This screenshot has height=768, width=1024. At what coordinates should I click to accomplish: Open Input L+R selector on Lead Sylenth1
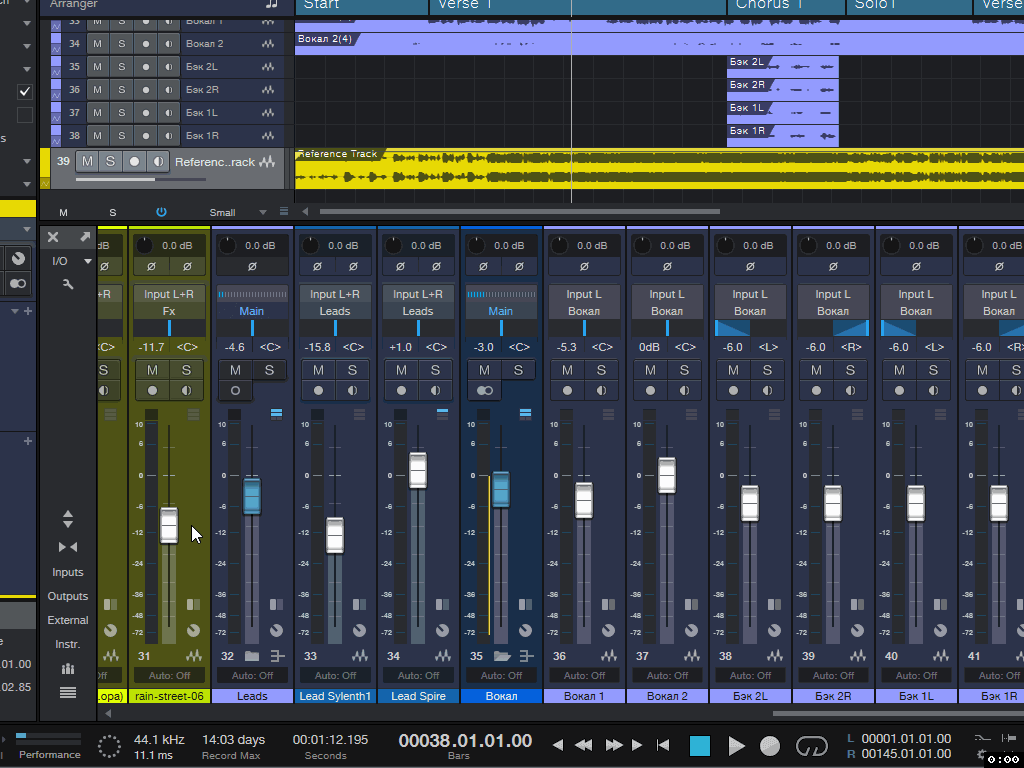(335, 294)
